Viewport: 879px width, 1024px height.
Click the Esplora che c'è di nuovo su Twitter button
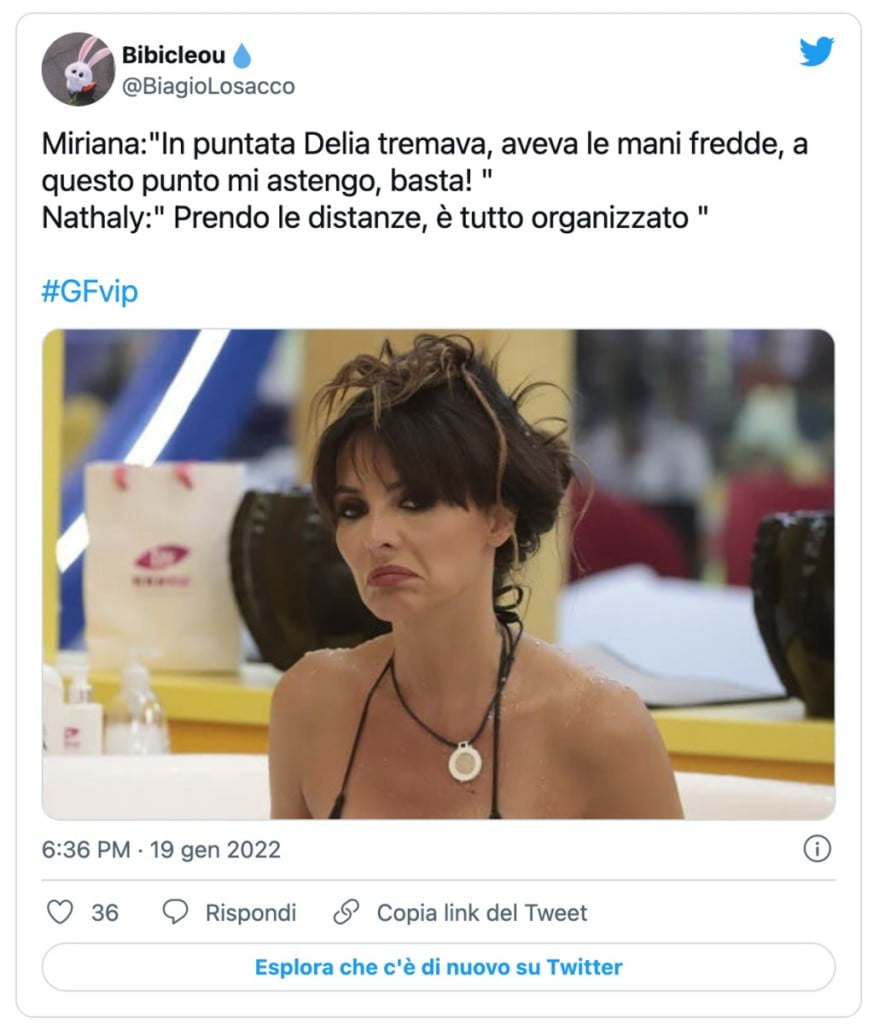pos(439,969)
